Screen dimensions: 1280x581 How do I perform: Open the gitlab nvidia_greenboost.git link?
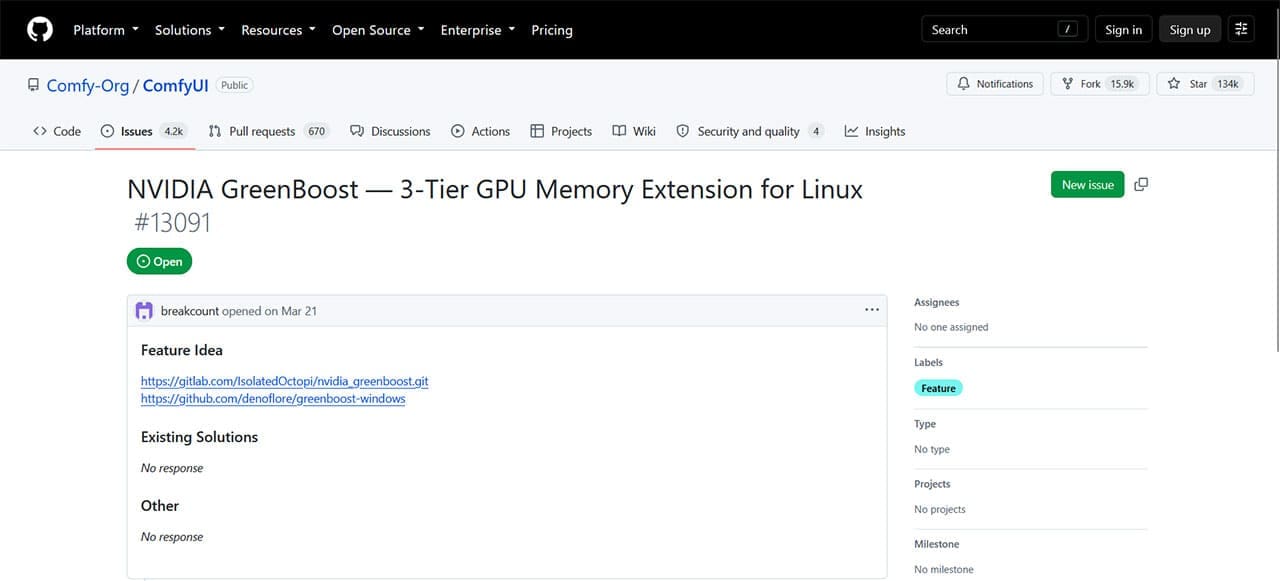285,381
